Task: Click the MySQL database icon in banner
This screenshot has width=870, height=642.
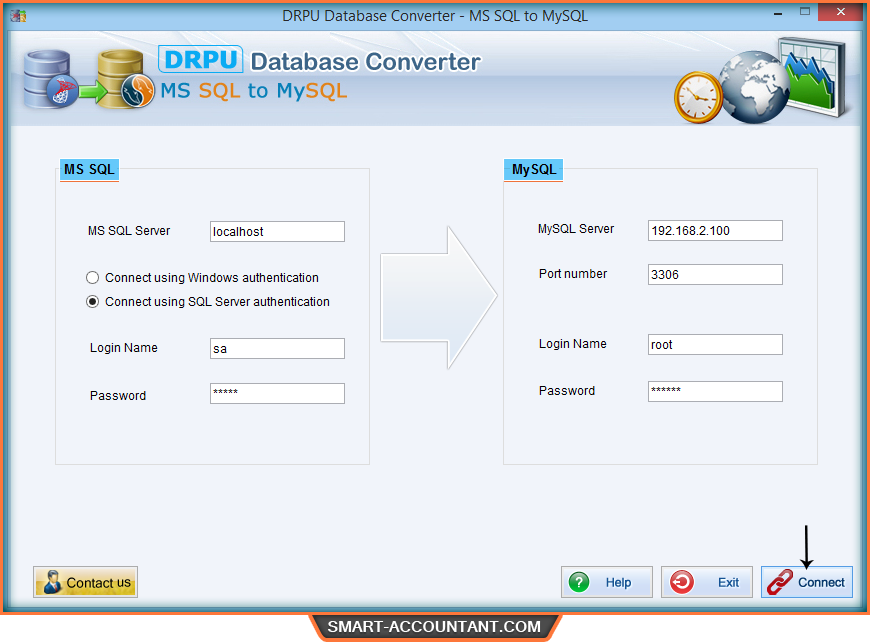Action: click(125, 79)
